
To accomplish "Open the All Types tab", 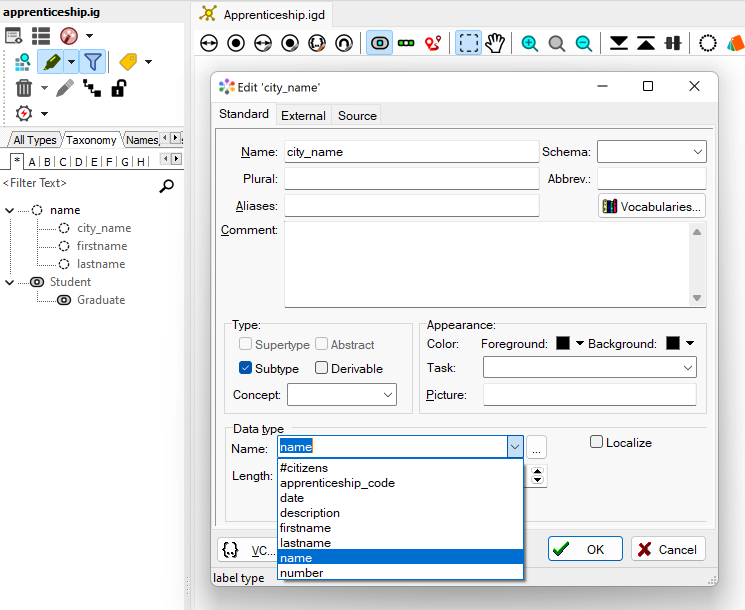I will pyautogui.click(x=35, y=140).
